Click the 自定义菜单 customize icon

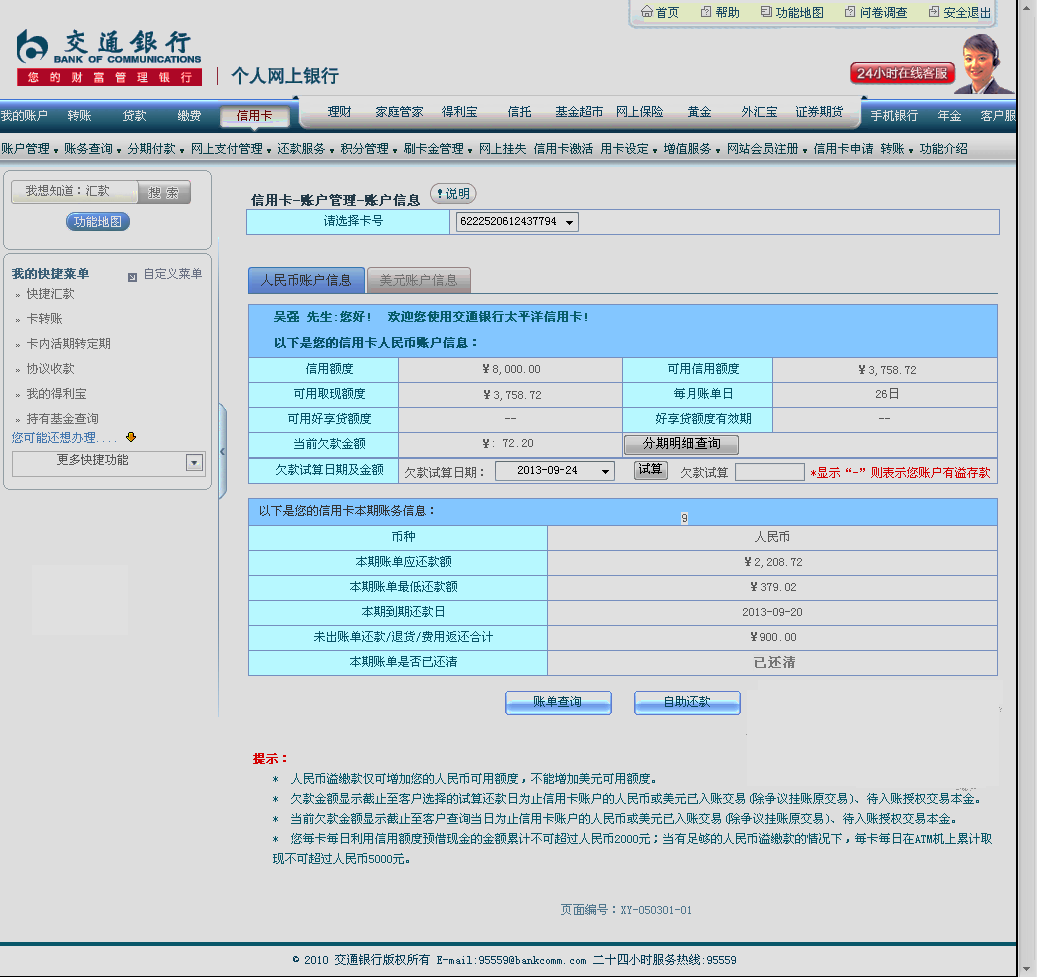point(132,276)
